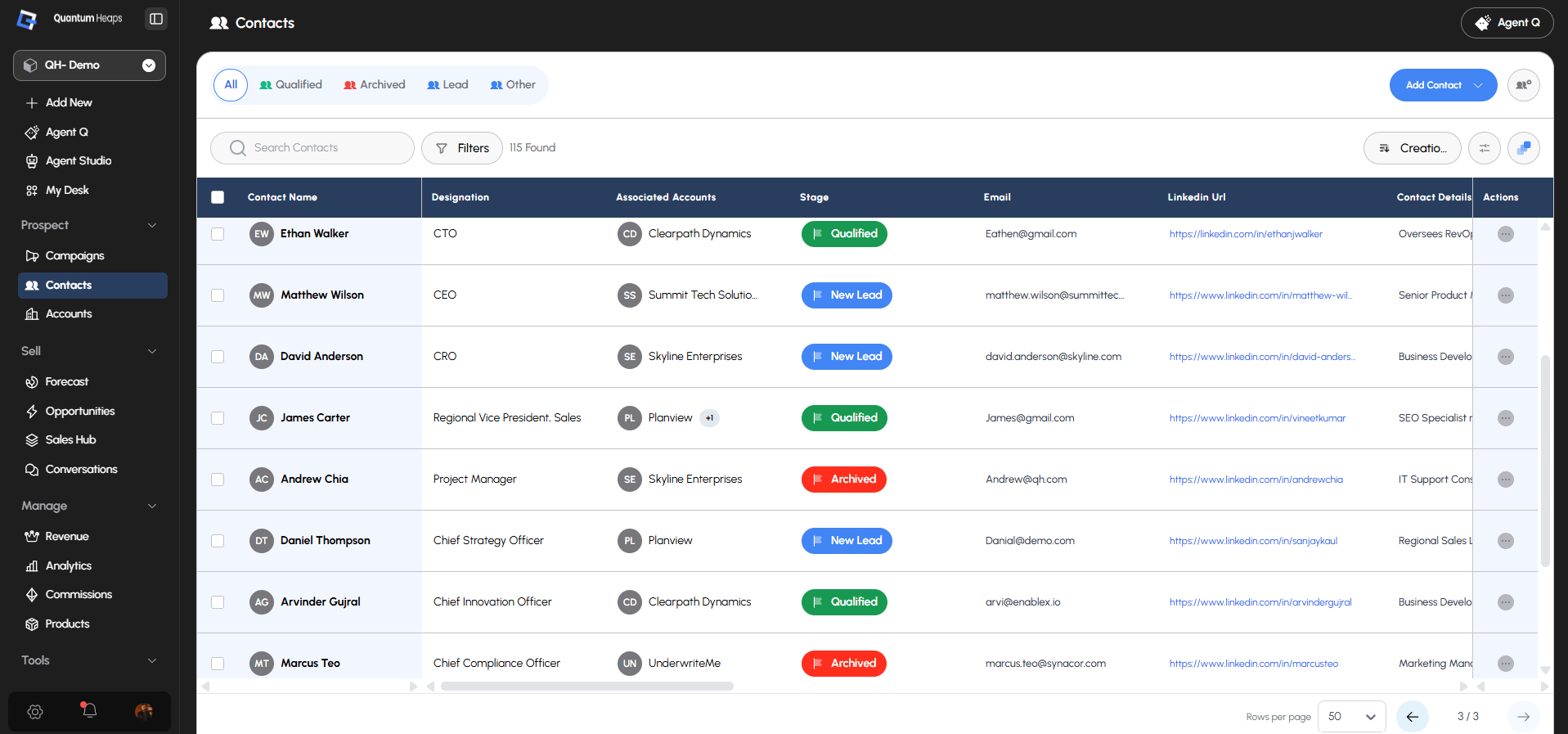Click the Quantum Heaps logo icon
This screenshot has height=734, width=1568.
[x=27, y=19]
